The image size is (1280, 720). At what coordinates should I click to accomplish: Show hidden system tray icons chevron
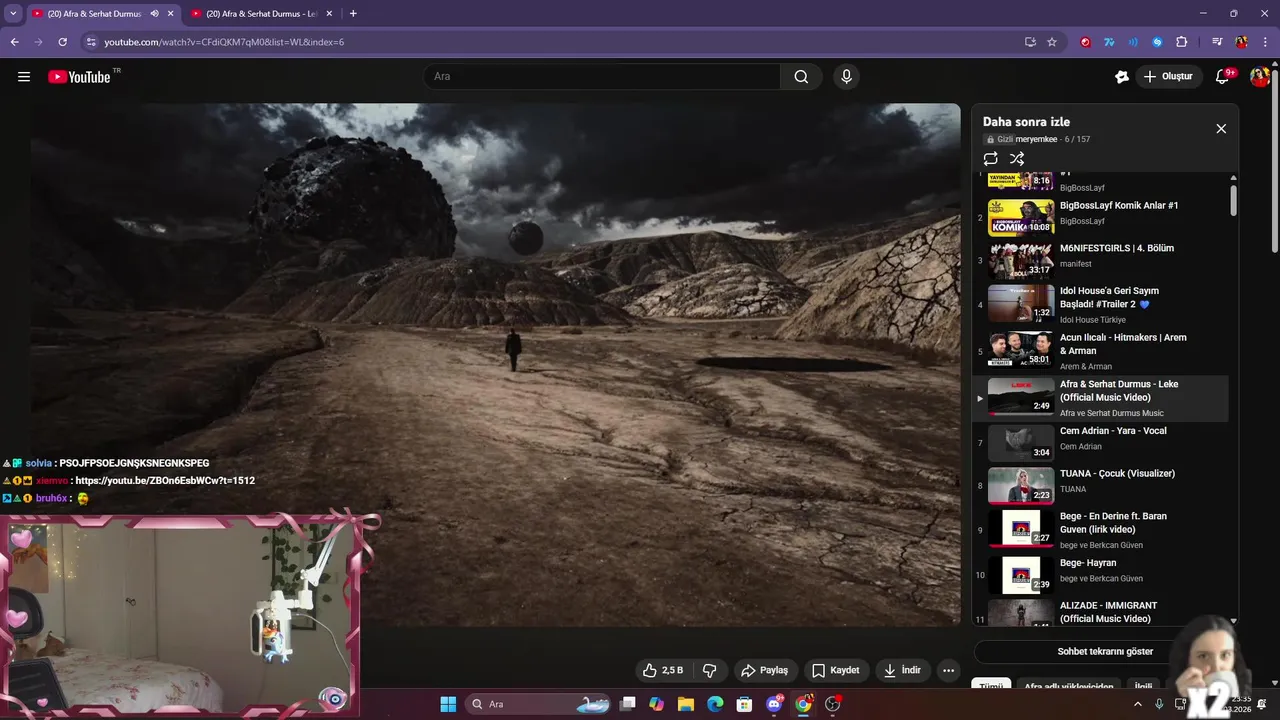[x=1137, y=704]
